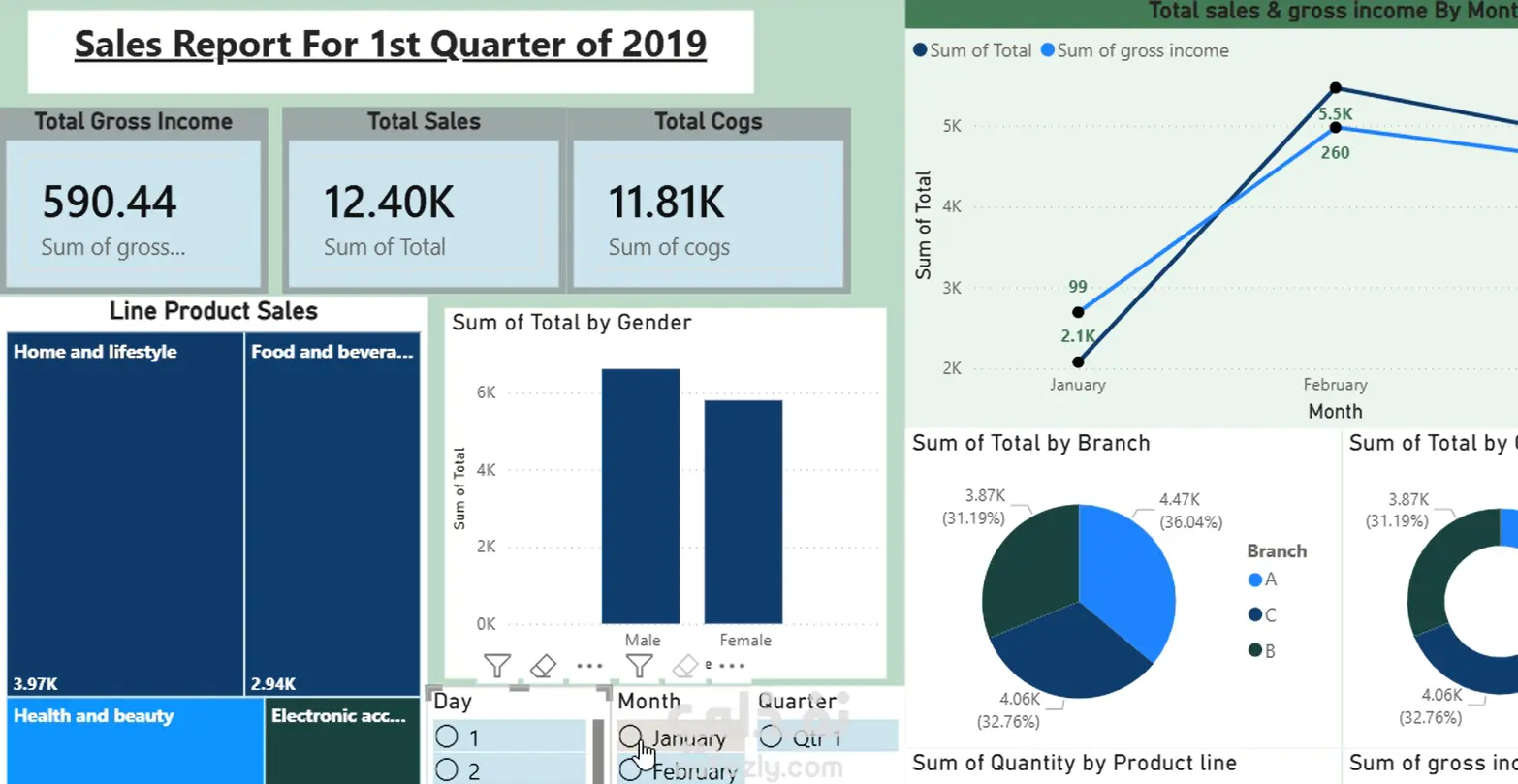Select Branch C in the pie legend
This screenshot has height=784, width=1518.
[x=1263, y=614]
